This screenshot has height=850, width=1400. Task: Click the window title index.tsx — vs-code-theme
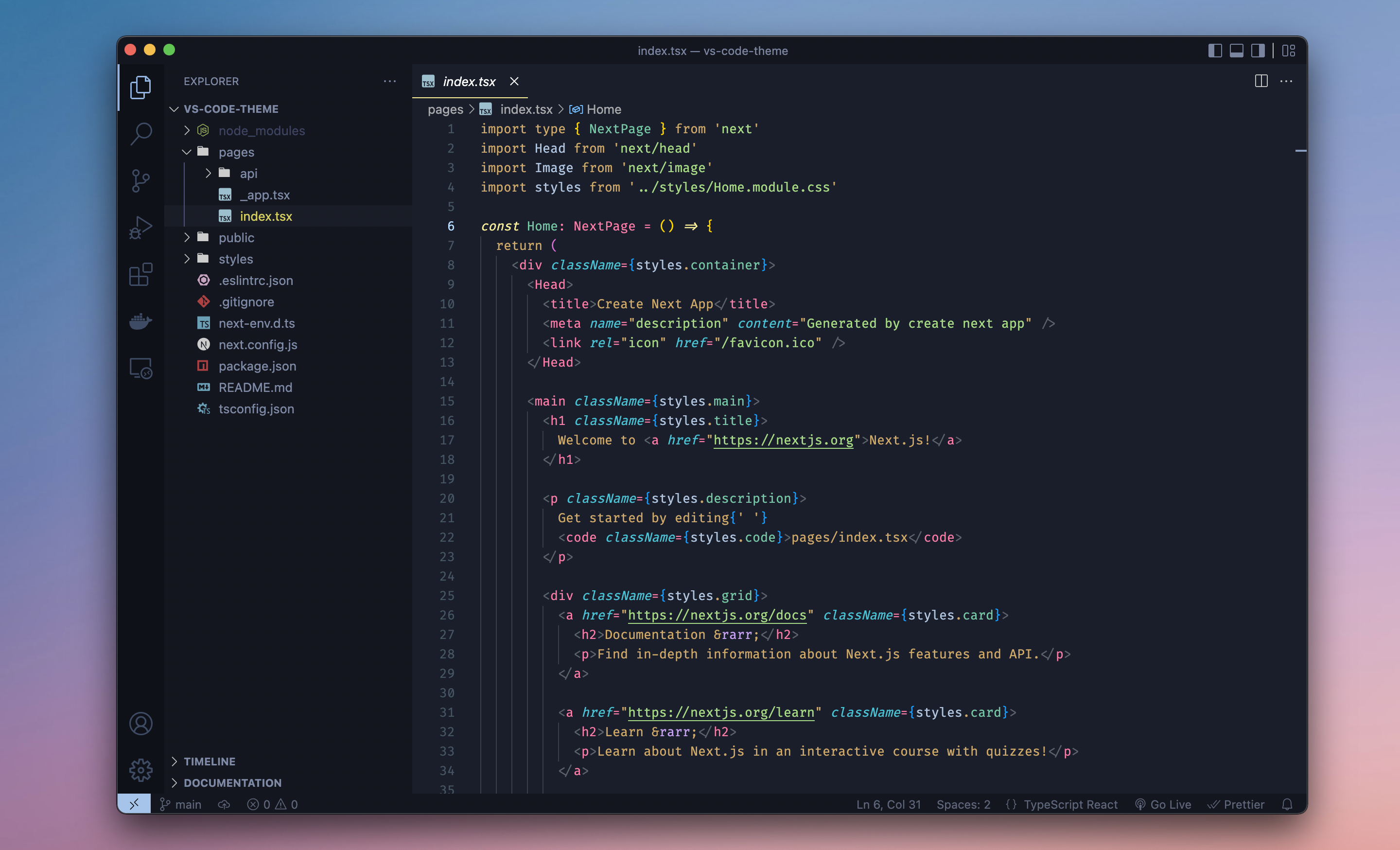713,51
